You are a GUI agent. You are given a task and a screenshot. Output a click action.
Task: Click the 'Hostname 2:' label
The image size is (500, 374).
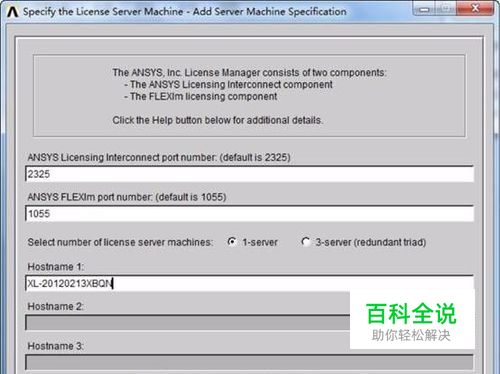pyautogui.click(x=55, y=306)
